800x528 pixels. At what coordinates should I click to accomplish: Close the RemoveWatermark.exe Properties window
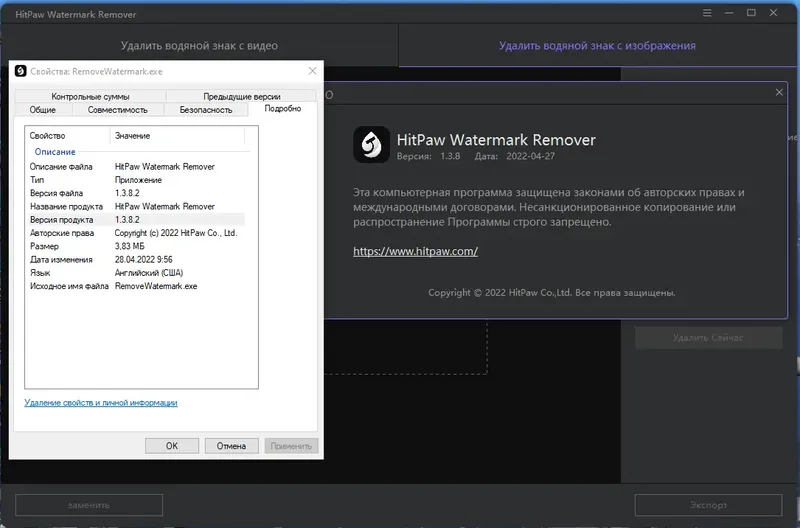click(313, 71)
